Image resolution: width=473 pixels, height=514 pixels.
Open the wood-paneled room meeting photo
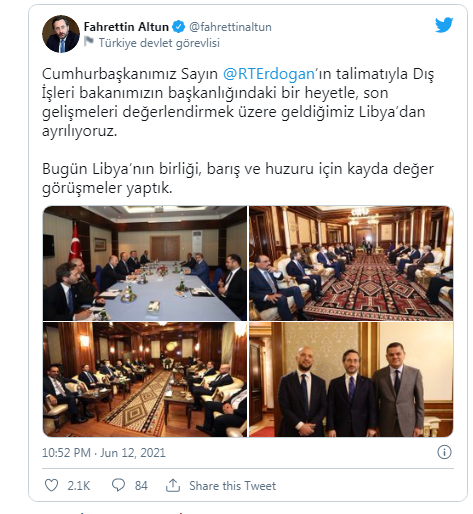pyautogui.click(x=145, y=379)
